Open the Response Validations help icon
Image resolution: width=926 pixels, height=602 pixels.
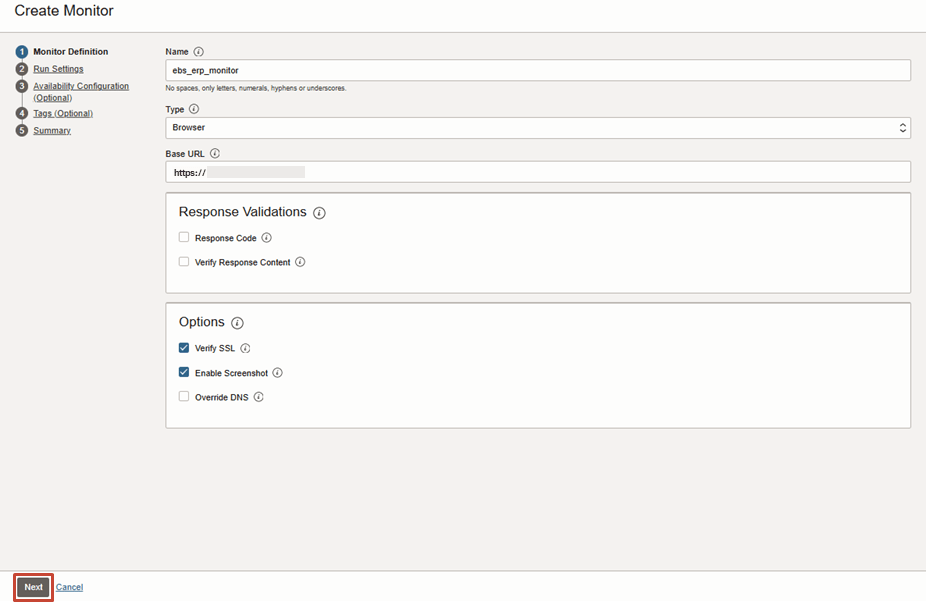[x=319, y=213]
